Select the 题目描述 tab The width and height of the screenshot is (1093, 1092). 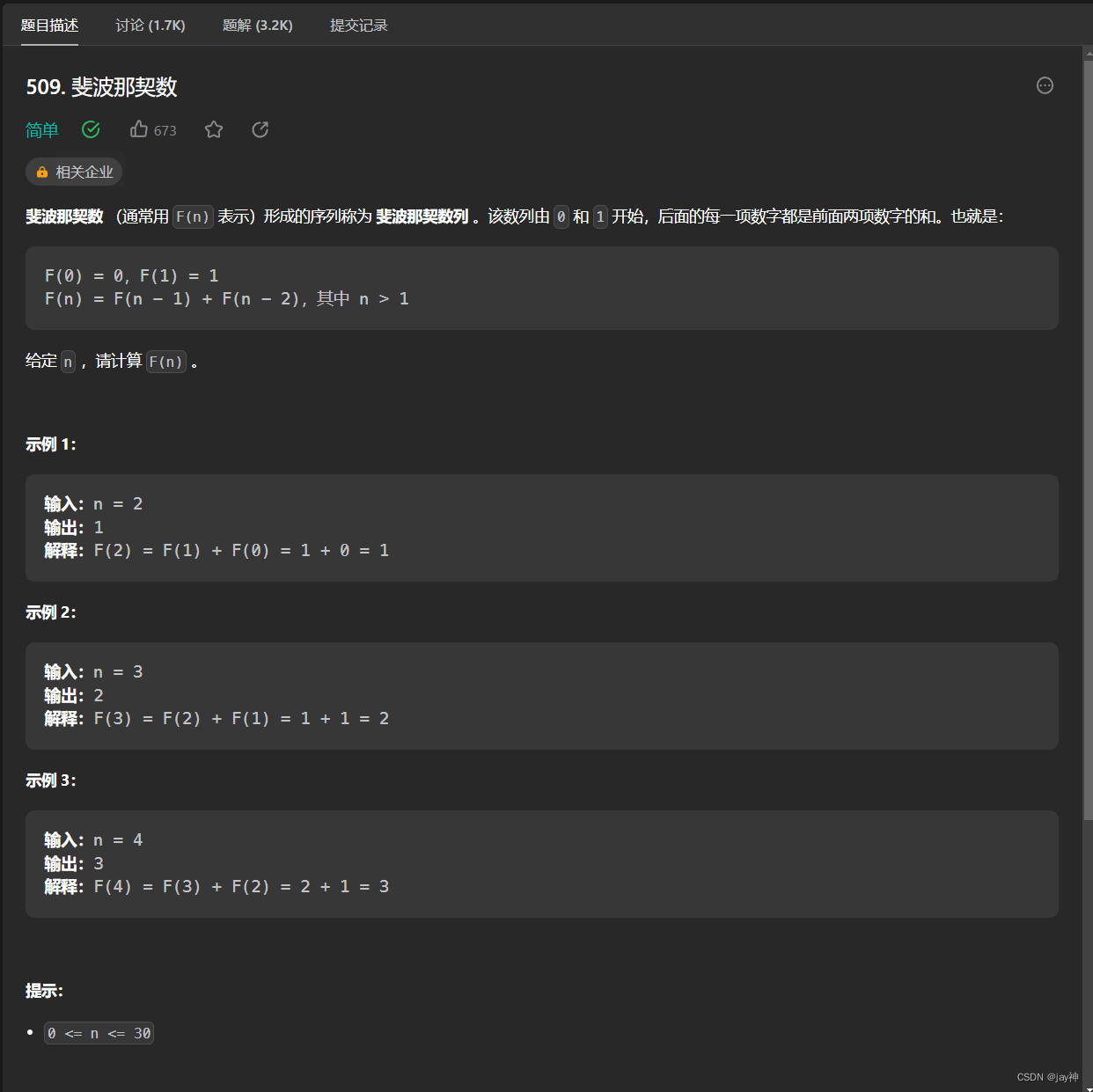(50, 25)
